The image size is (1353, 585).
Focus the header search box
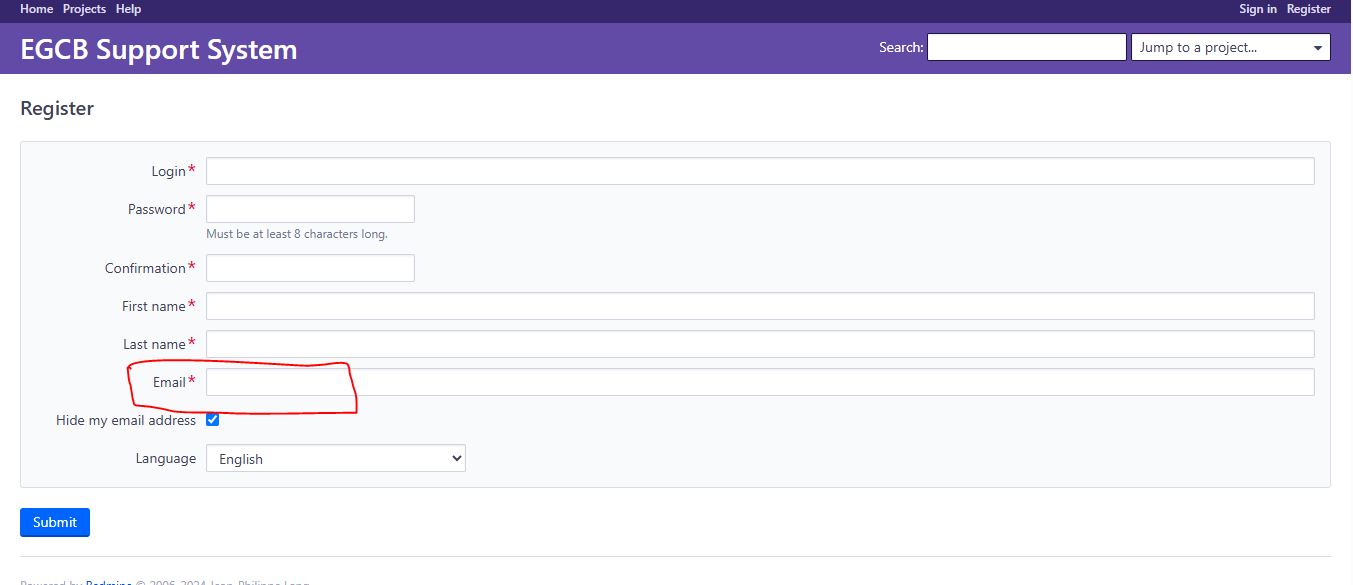click(1026, 47)
